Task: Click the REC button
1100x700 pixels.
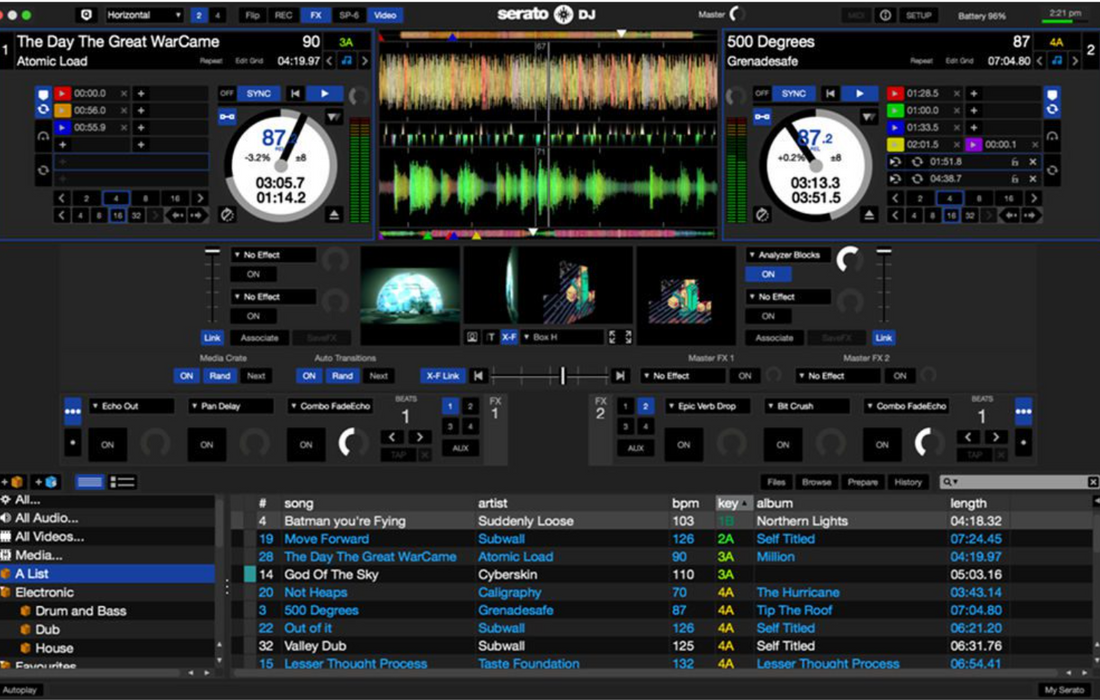Action: click(283, 15)
